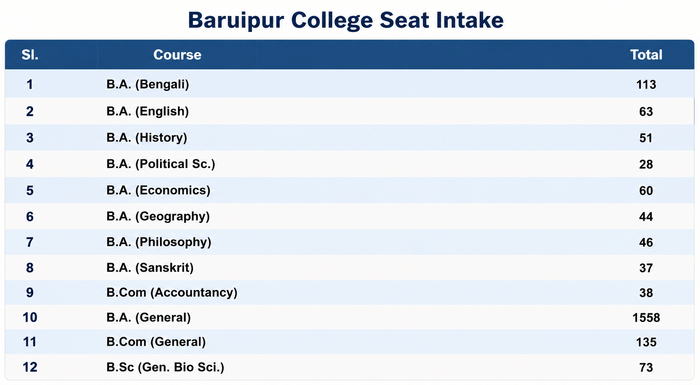Viewport: 700px width, 385px height.
Task: Select the B.Sc (Gen. Bio Sci.) entry
Action: tap(165, 367)
